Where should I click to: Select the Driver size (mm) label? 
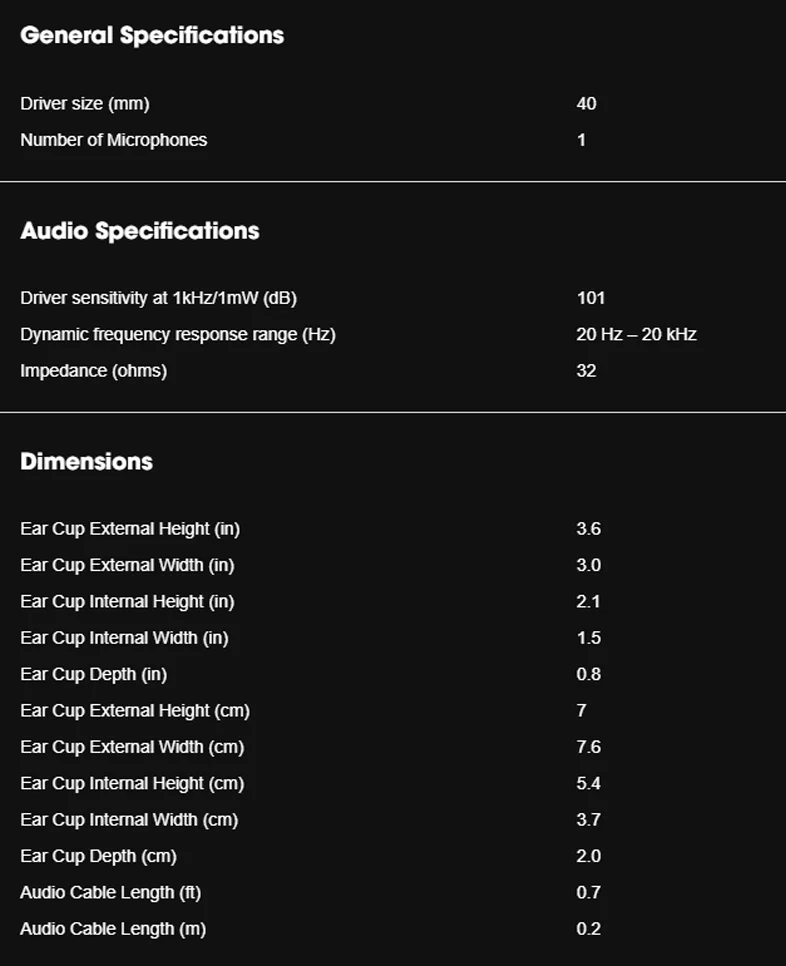85,104
